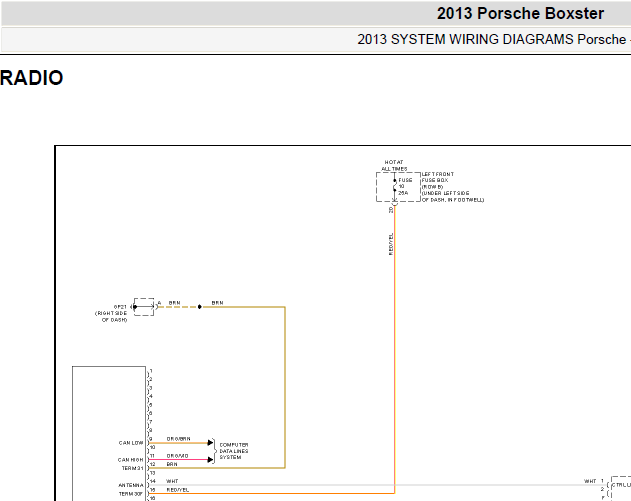
Task: Click the 'LEFT FRONT FUSE BOX' description text
Action: coord(452,187)
